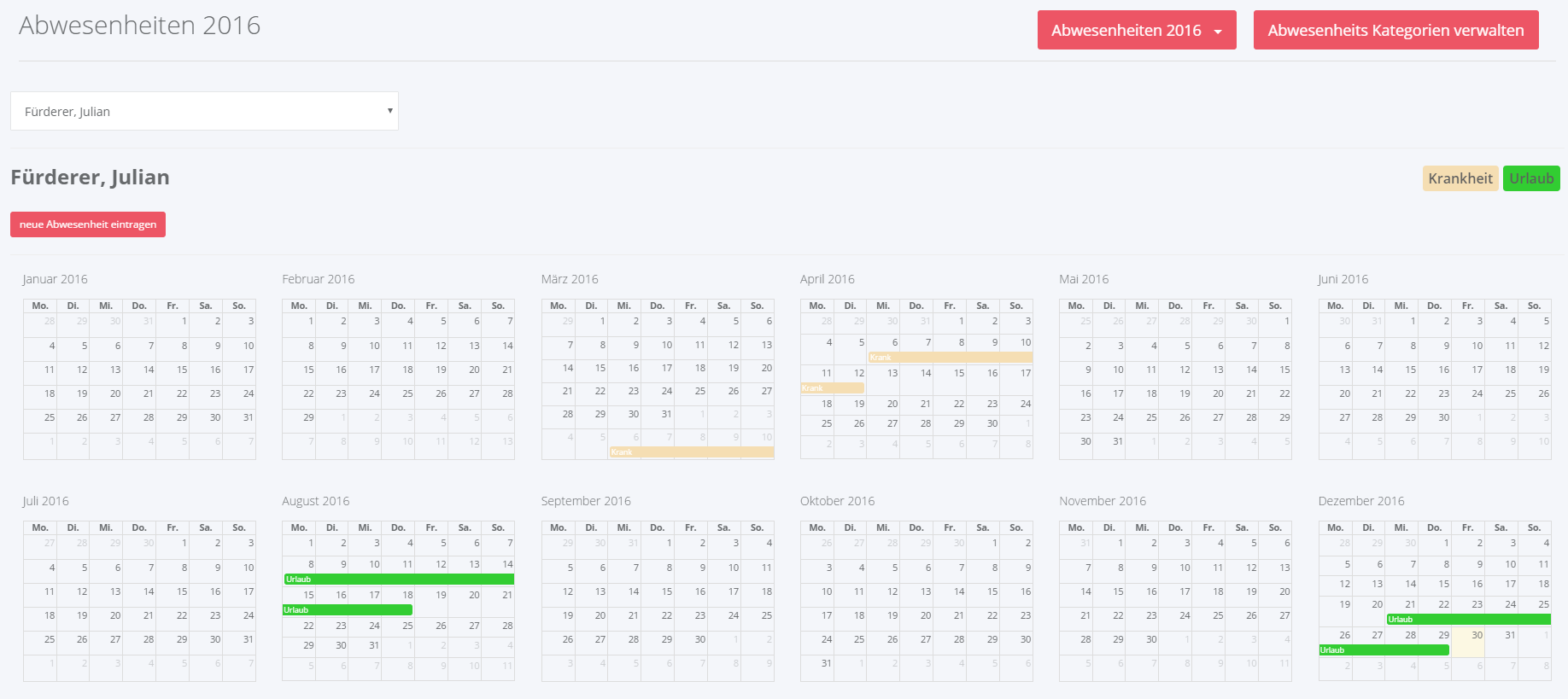The width and height of the screenshot is (1568, 699).
Task: Open the Abwesenheiten 2016 year dropdown
Action: tap(1136, 31)
